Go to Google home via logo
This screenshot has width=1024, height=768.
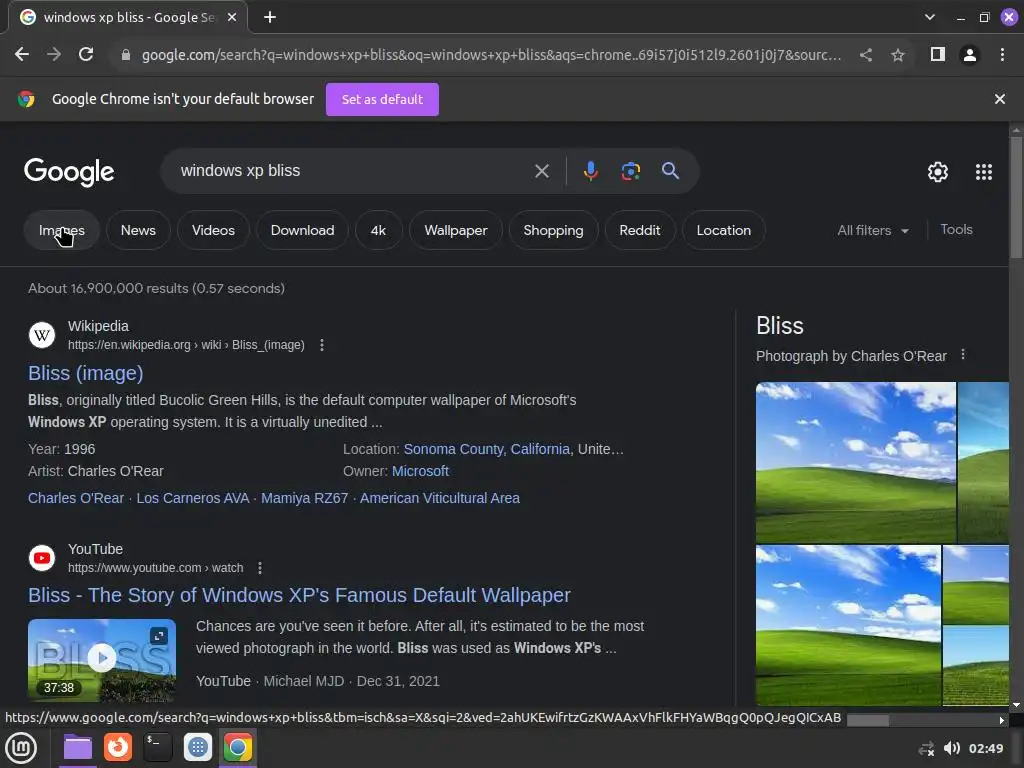pyautogui.click(x=69, y=172)
